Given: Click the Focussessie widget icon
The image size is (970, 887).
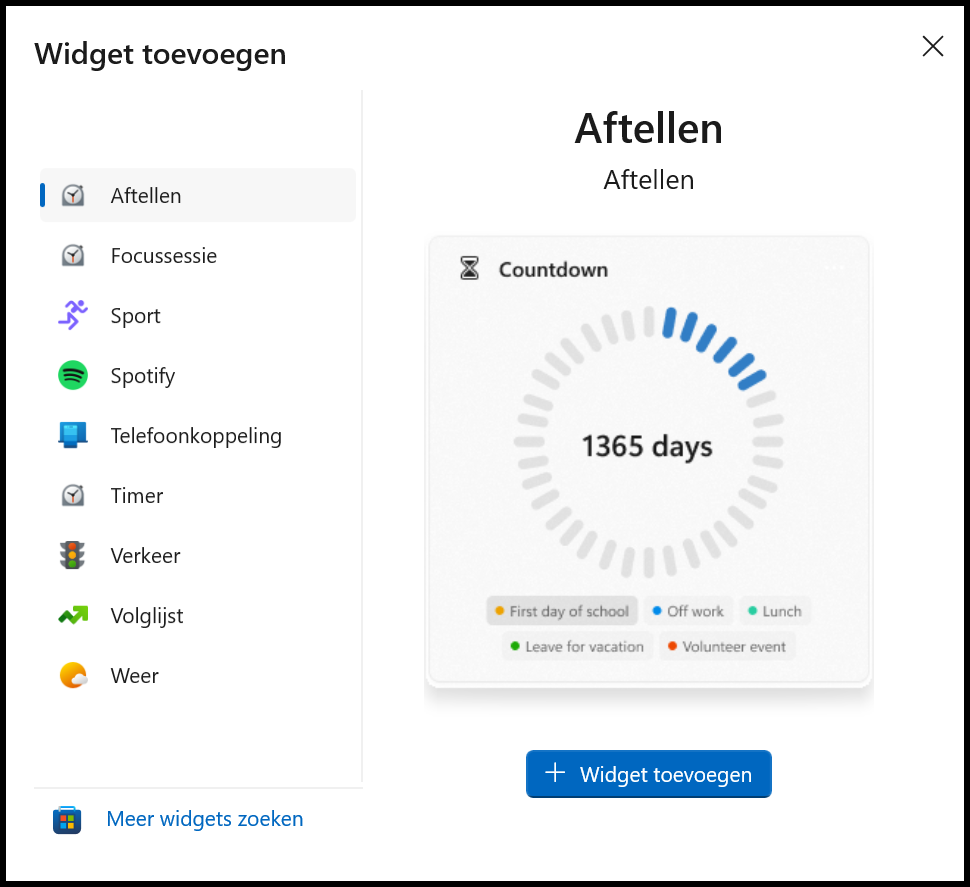Looking at the screenshot, I should click(x=72, y=255).
